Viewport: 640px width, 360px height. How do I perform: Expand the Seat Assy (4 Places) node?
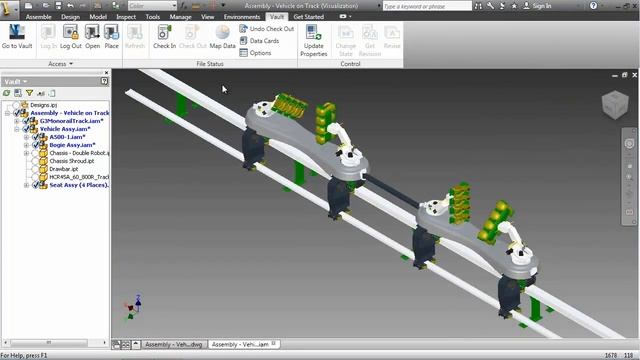pyautogui.click(x=27, y=185)
